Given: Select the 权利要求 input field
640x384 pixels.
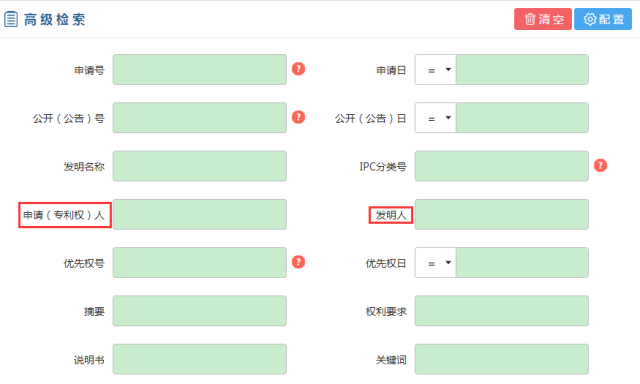Looking at the screenshot, I should pos(502,311).
